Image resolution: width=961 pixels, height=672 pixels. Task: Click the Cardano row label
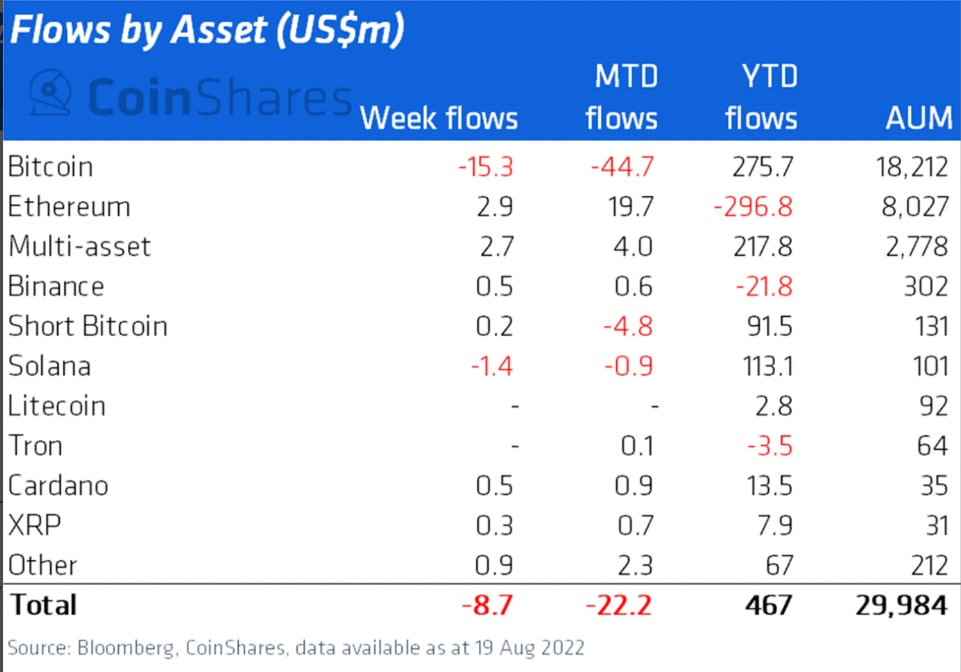(x=58, y=486)
